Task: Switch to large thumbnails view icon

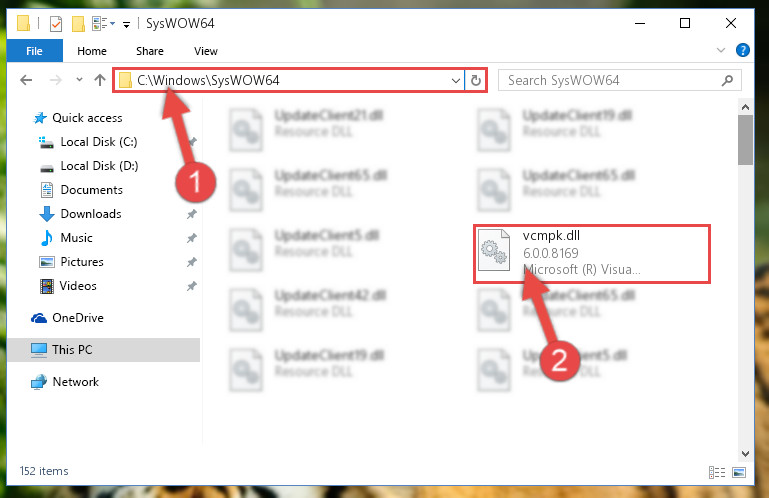Action: (739, 472)
